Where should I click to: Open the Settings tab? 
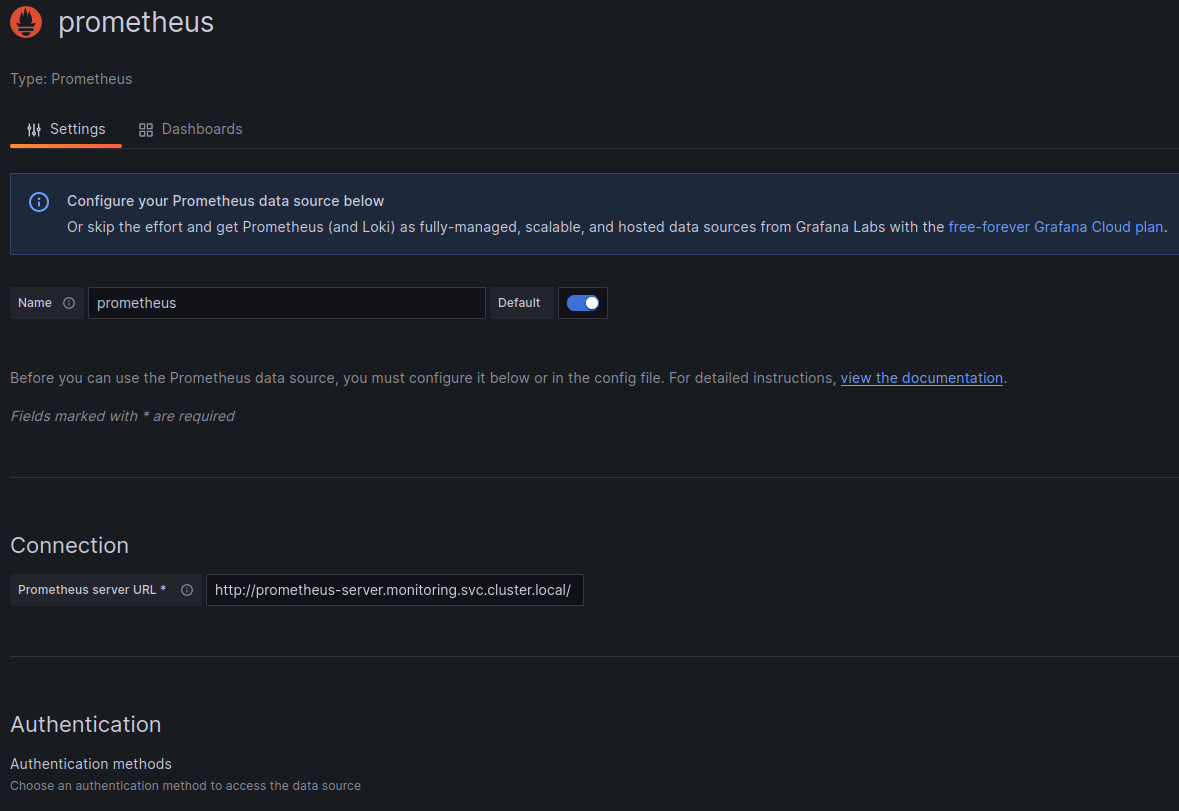[x=66, y=129]
